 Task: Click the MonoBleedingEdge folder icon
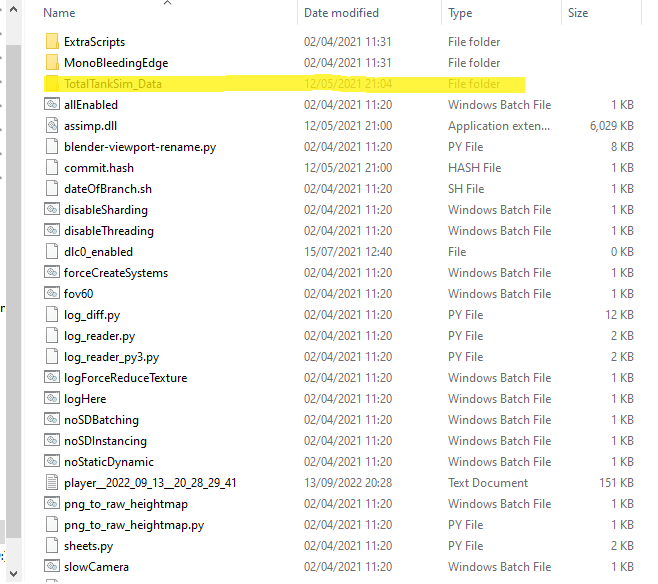(53, 63)
